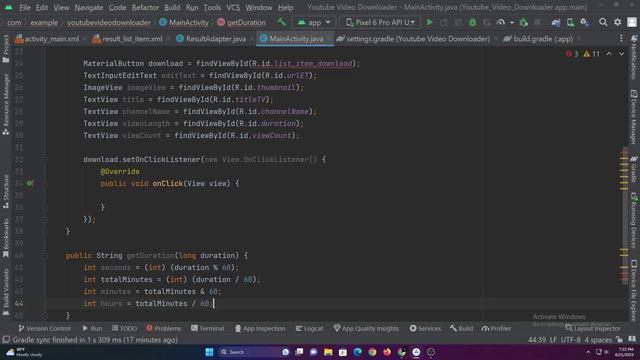640x360 pixels.
Task: Open IDE settings gear icon
Action: [618, 22]
